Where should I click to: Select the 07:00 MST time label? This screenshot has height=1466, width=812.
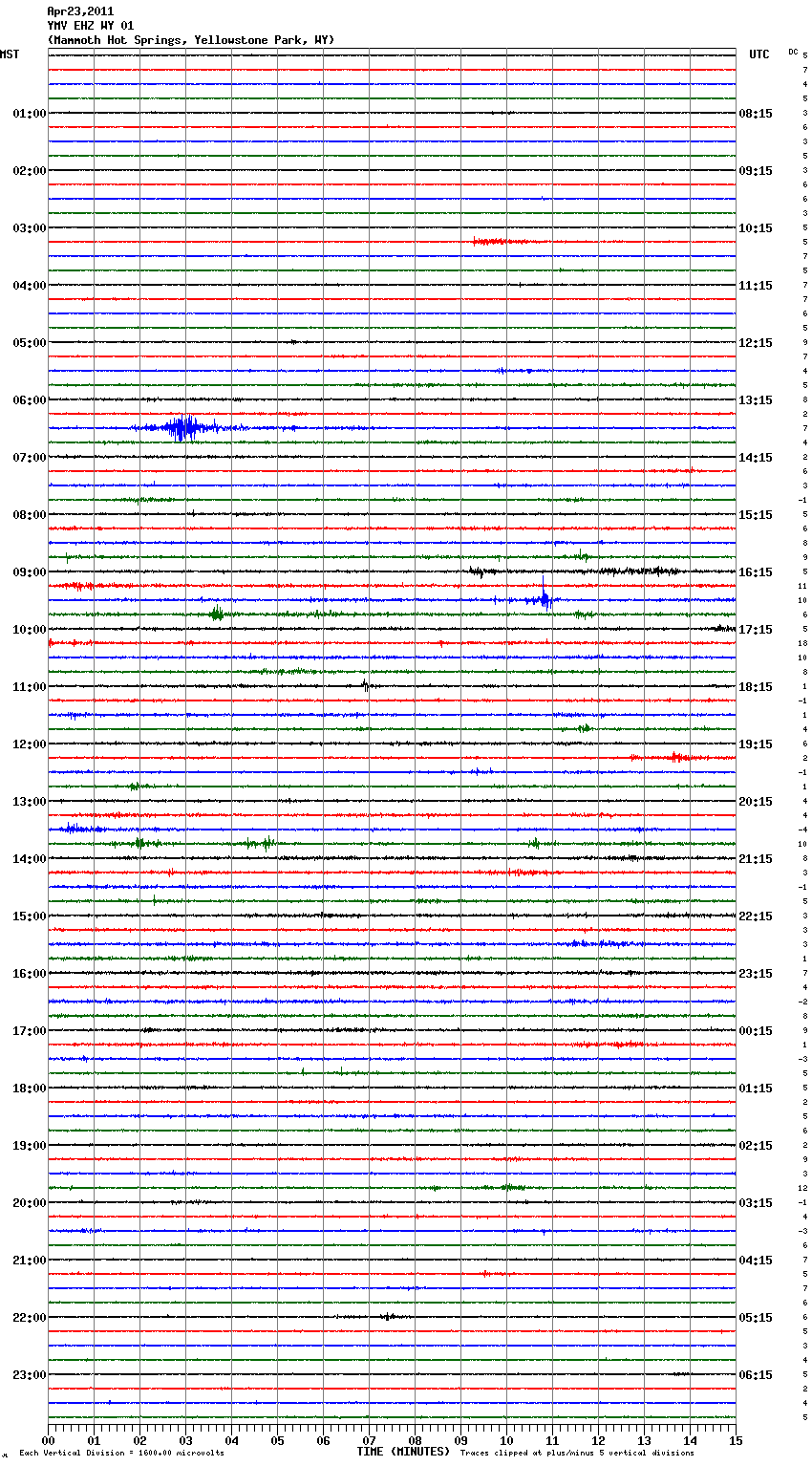pos(30,458)
